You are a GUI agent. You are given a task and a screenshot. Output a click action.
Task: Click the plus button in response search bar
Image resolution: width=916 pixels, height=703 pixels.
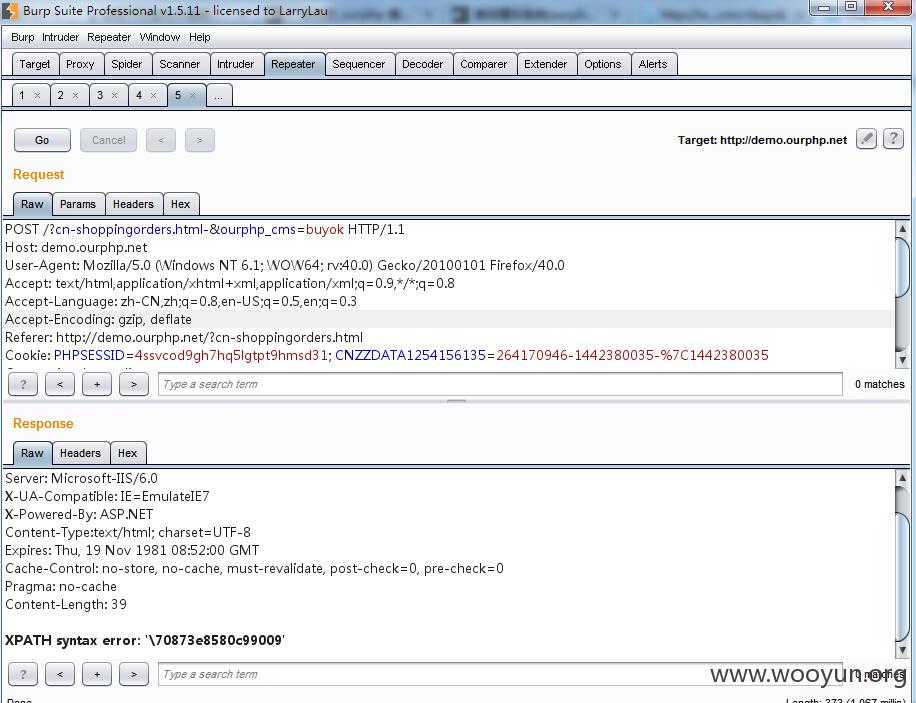pos(97,674)
